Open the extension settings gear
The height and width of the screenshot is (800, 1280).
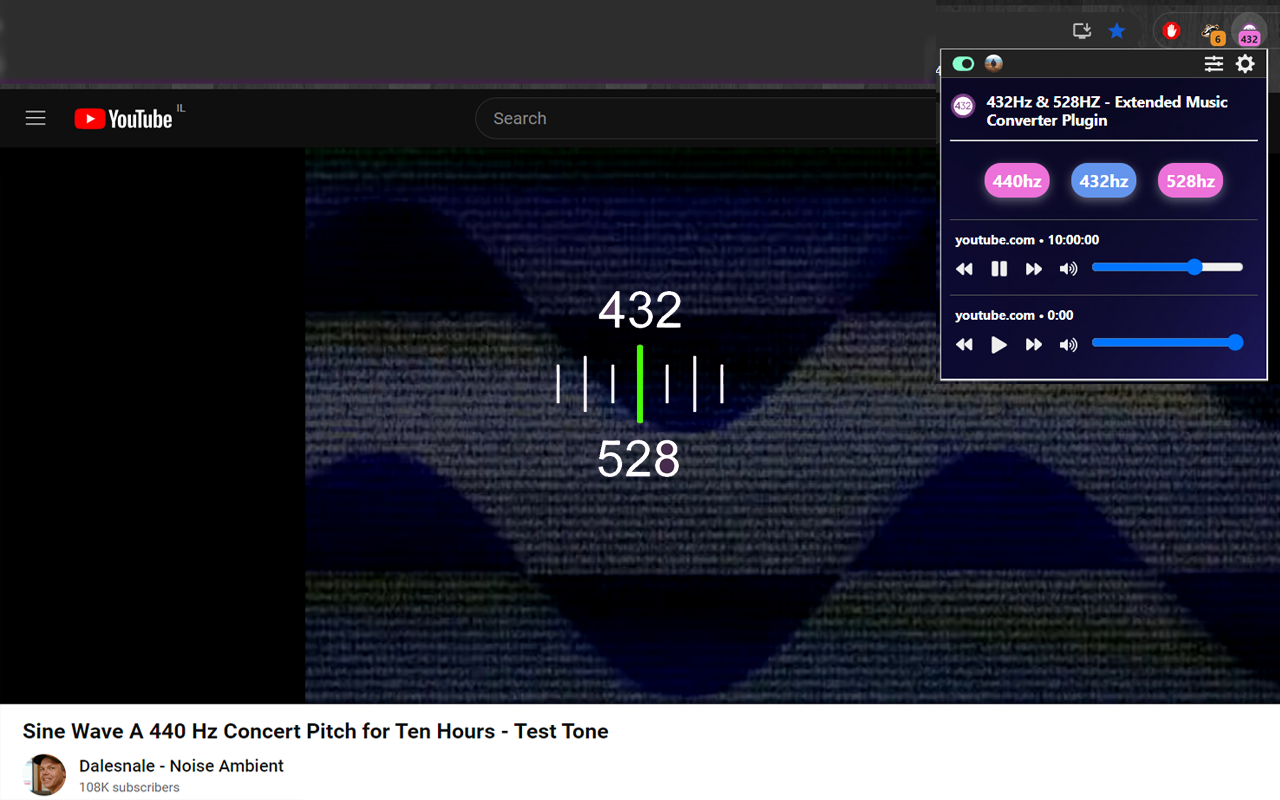point(1245,63)
